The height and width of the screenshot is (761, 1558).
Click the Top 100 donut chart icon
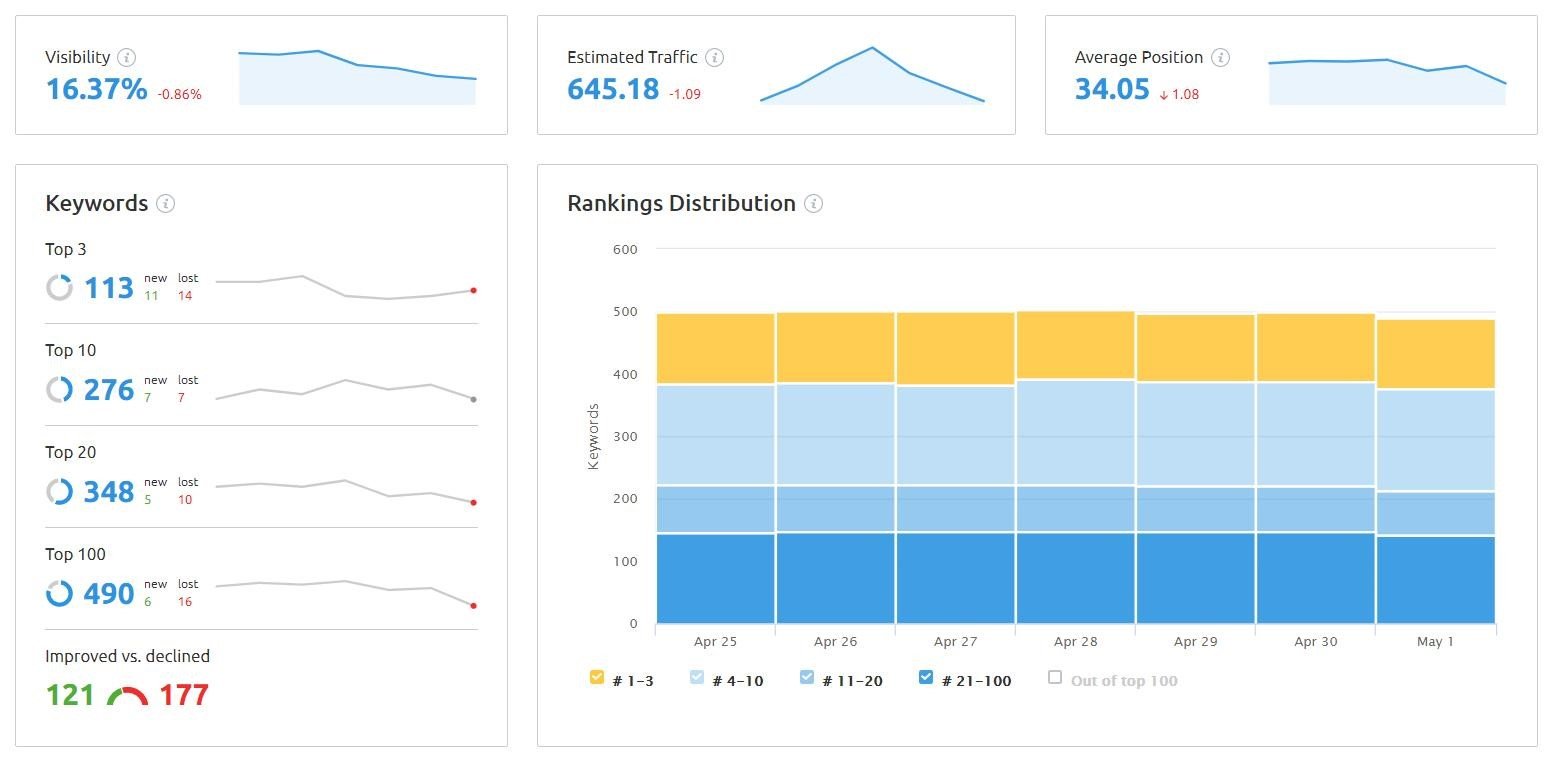pos(60,593)
